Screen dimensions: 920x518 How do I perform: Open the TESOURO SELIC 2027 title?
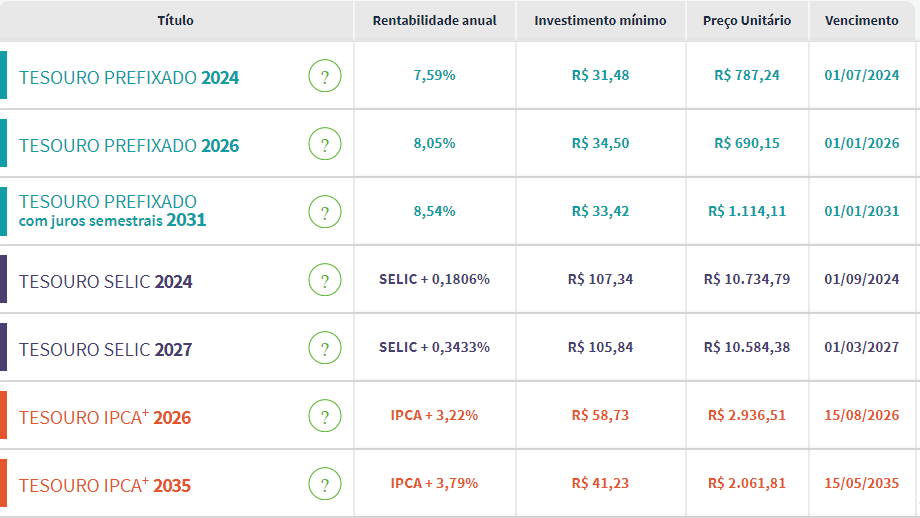(106, 350)
